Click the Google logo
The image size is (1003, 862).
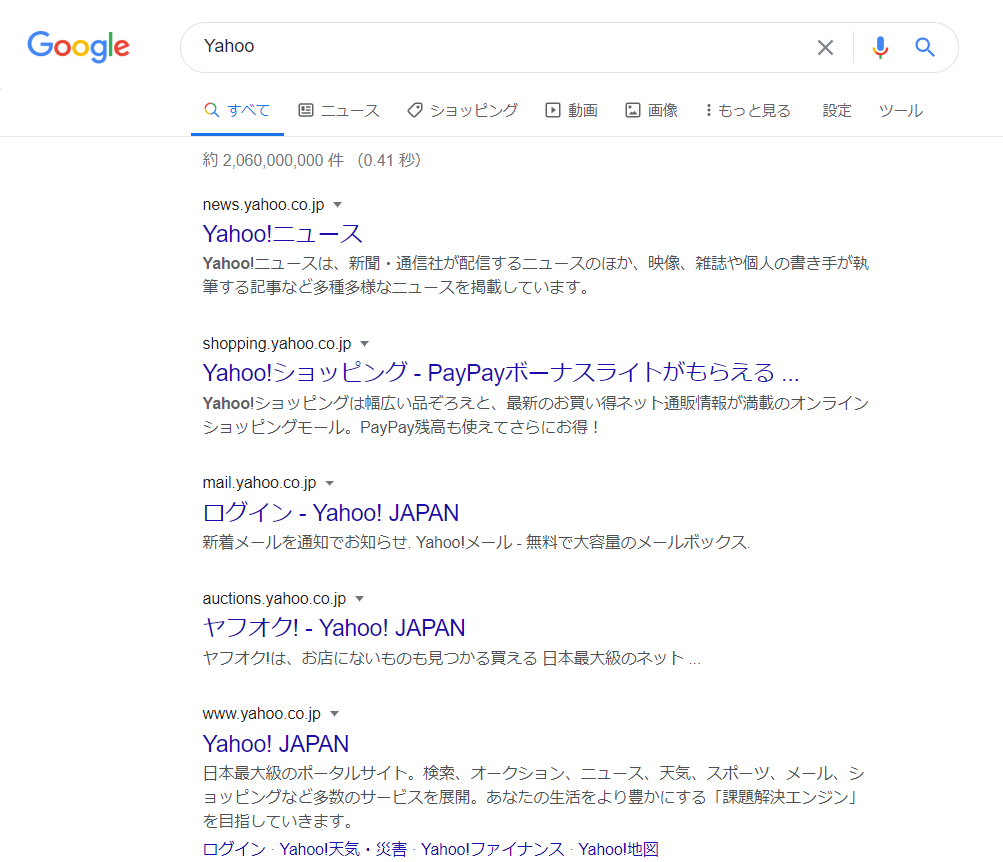tap(78, 47)
